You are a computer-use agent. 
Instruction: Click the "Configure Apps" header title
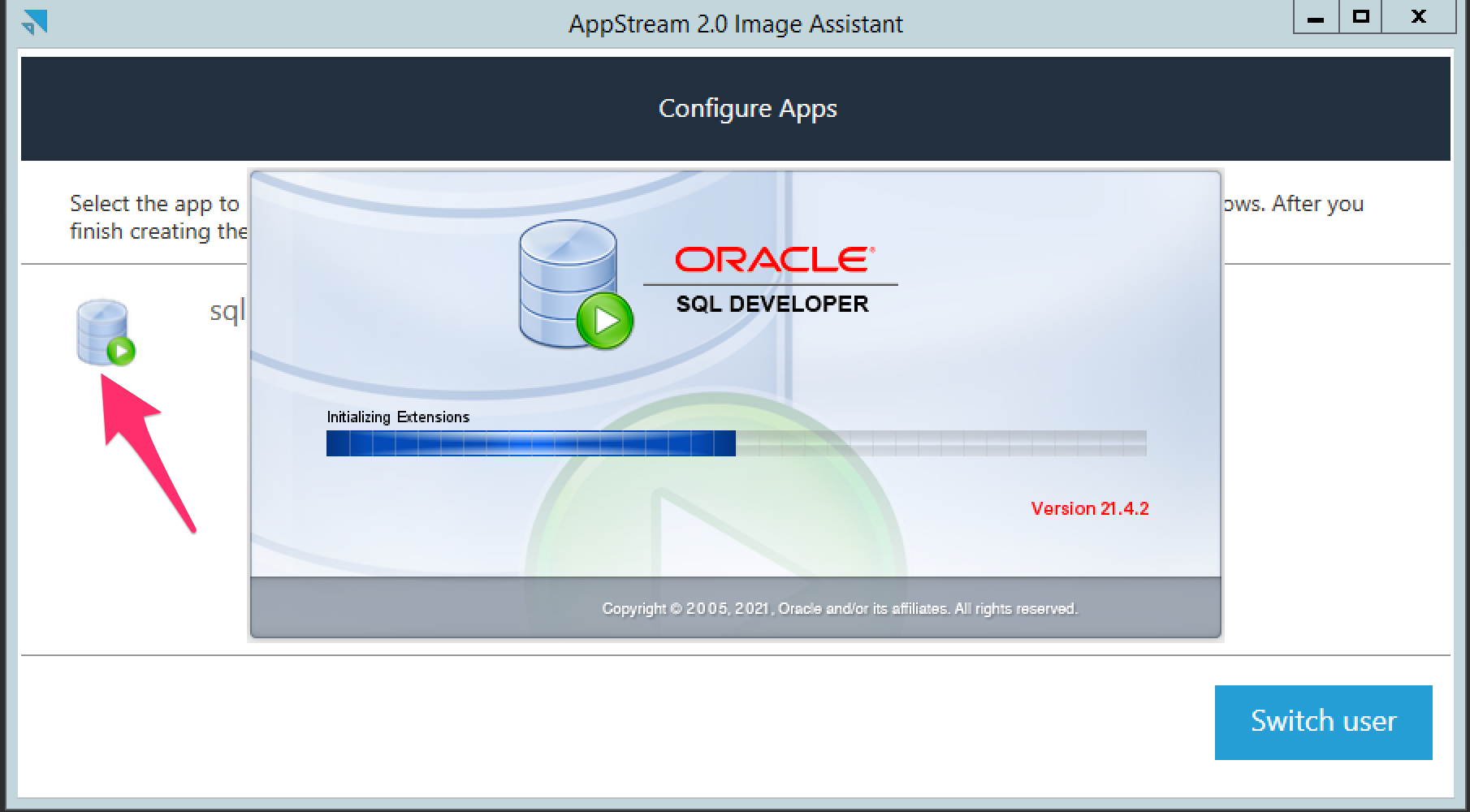(747, 109)
